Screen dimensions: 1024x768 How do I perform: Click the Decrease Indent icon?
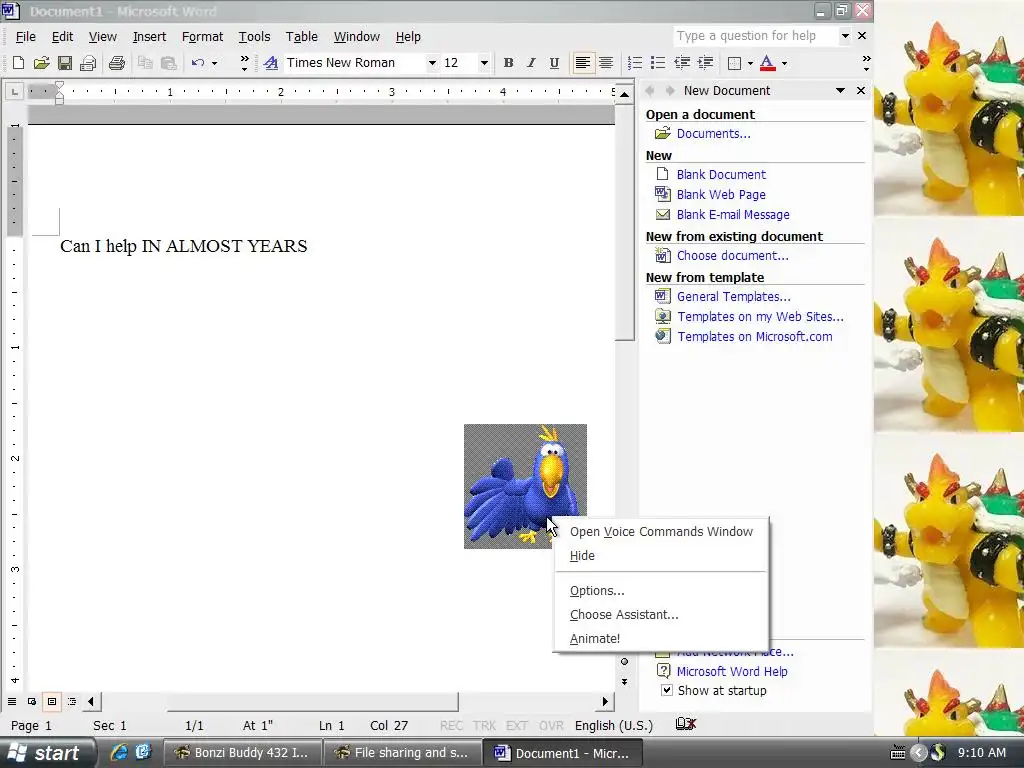(x=682, y=63)
